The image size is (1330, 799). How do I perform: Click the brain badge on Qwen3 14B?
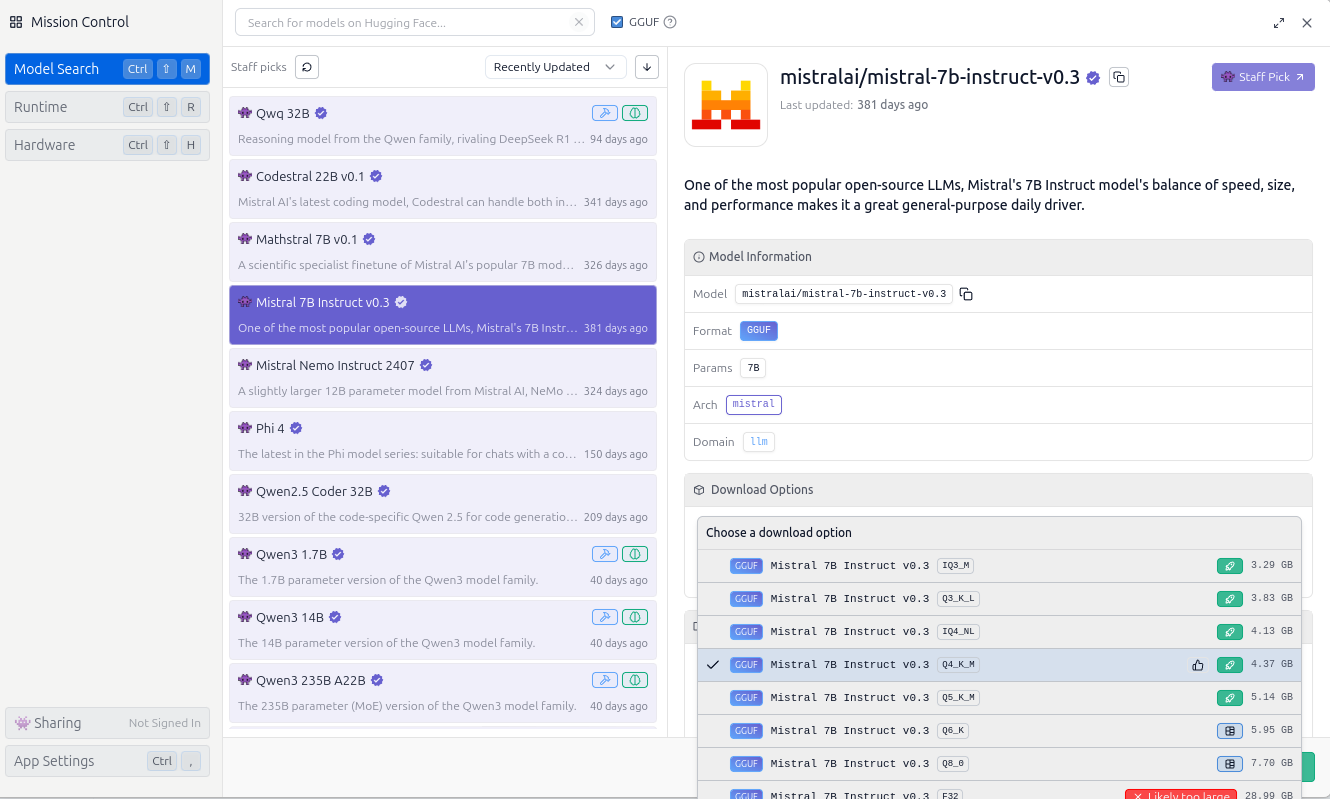coord(635,617)
